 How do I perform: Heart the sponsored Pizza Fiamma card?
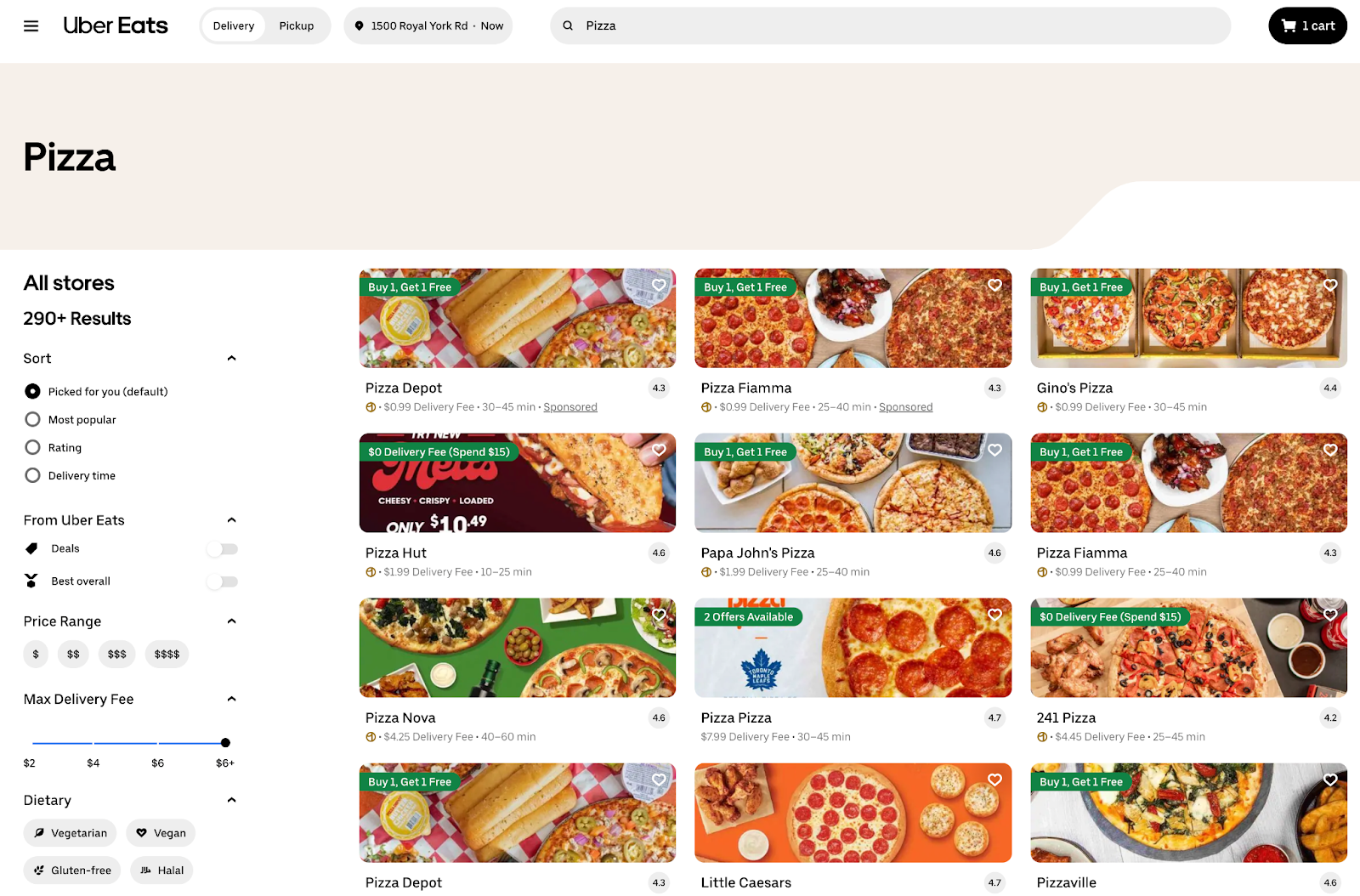[x=994, y=286]
